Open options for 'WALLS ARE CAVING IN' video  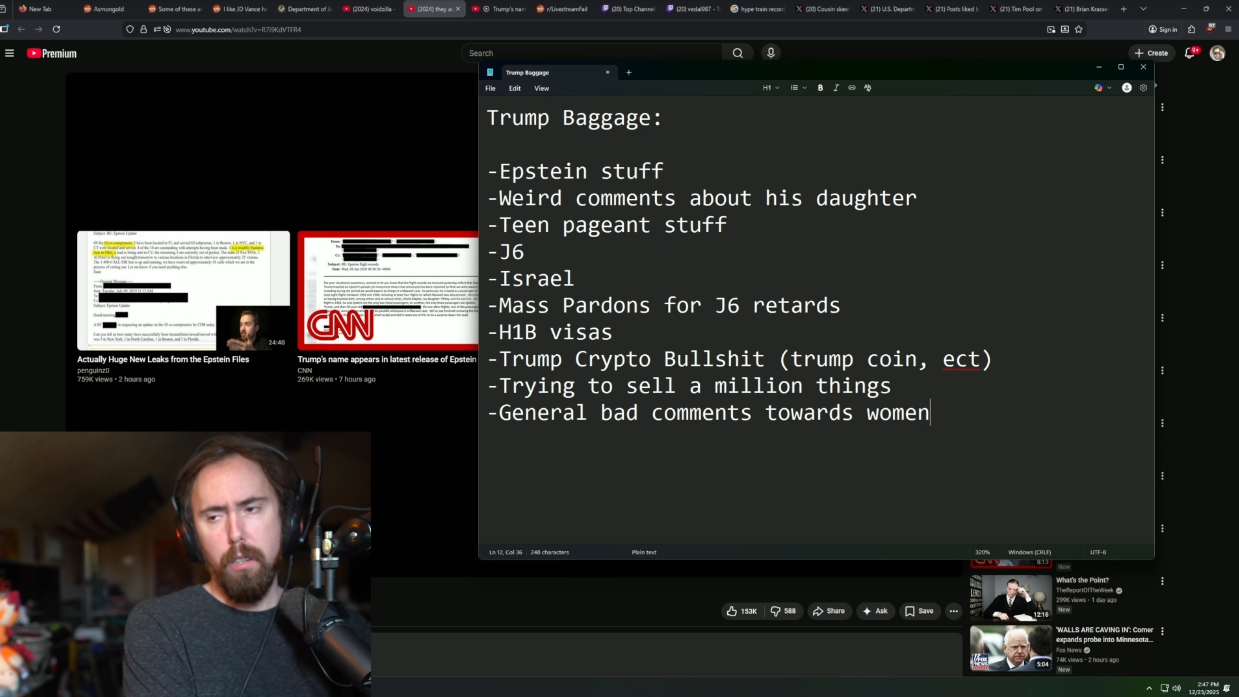click(x=1162, y=631)
